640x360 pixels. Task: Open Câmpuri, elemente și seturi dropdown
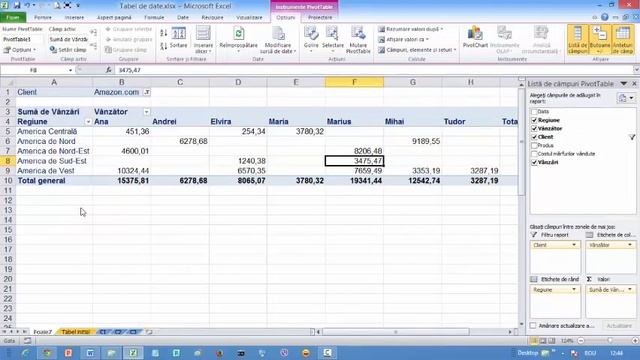[x=417, y=50]
